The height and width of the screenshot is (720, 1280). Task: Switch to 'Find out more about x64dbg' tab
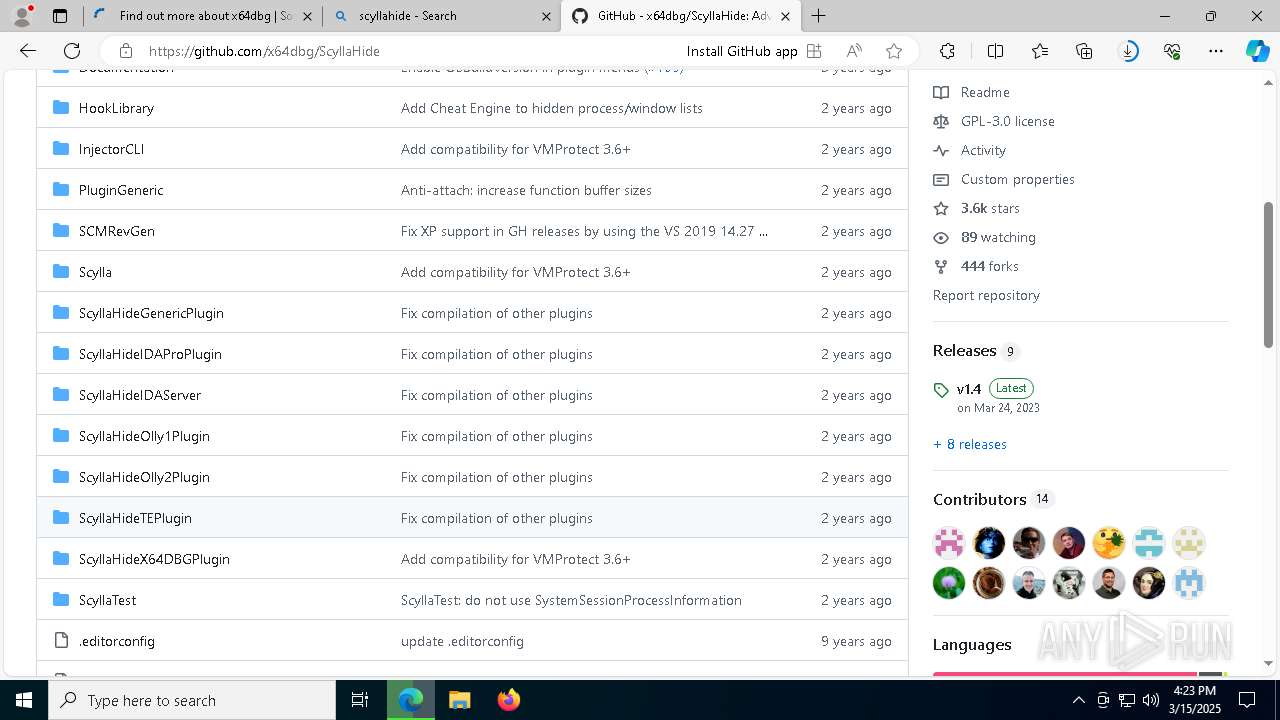click(x=205, y=16)
